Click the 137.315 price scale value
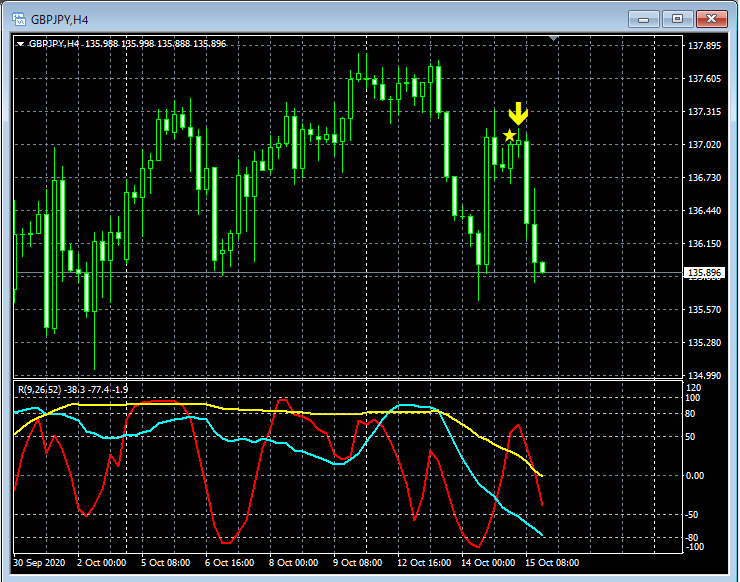Screen dimensions: 740x582 pyautogui.click(x=704, y=111)
